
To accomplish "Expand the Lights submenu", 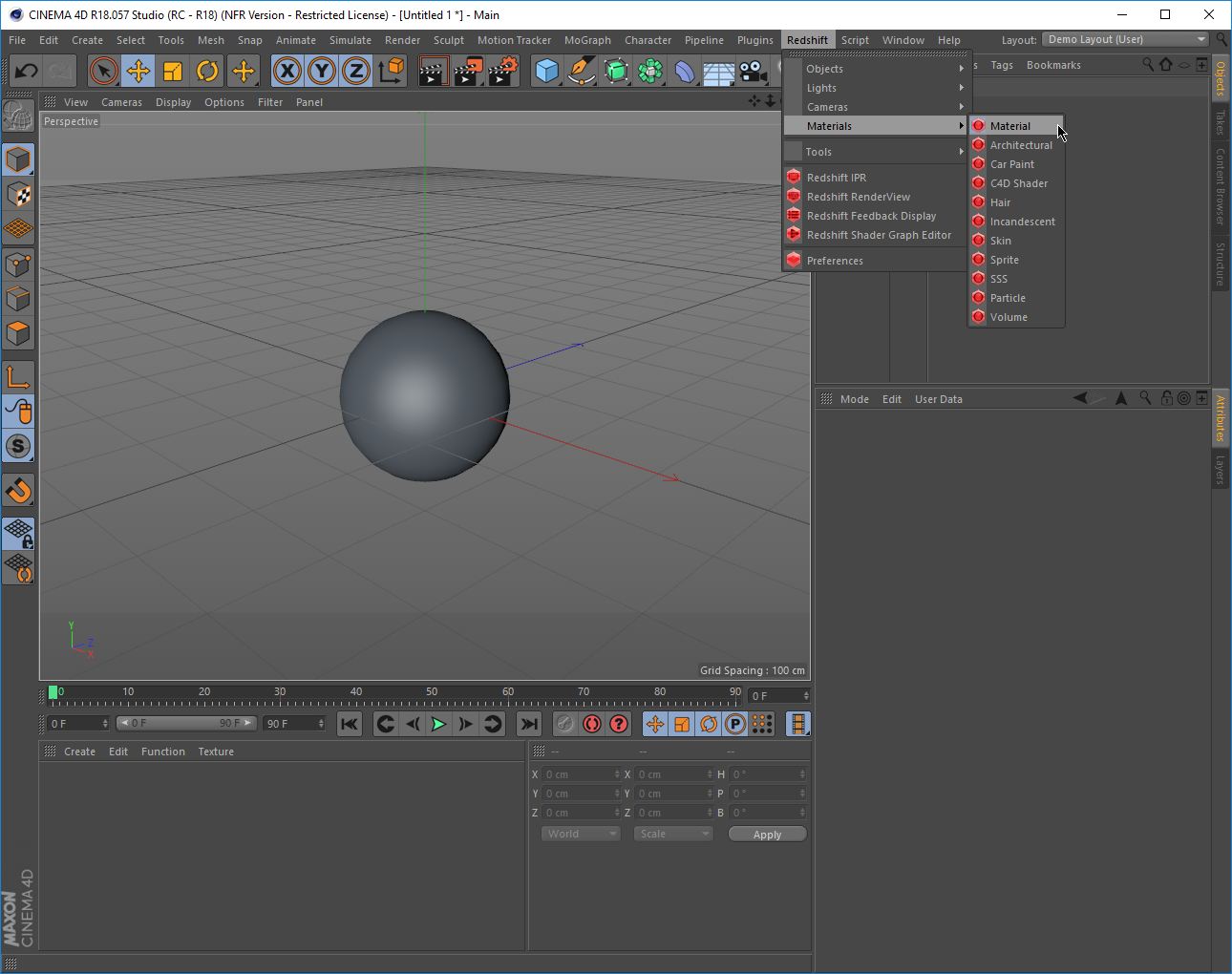I will (x=876, y=88).
